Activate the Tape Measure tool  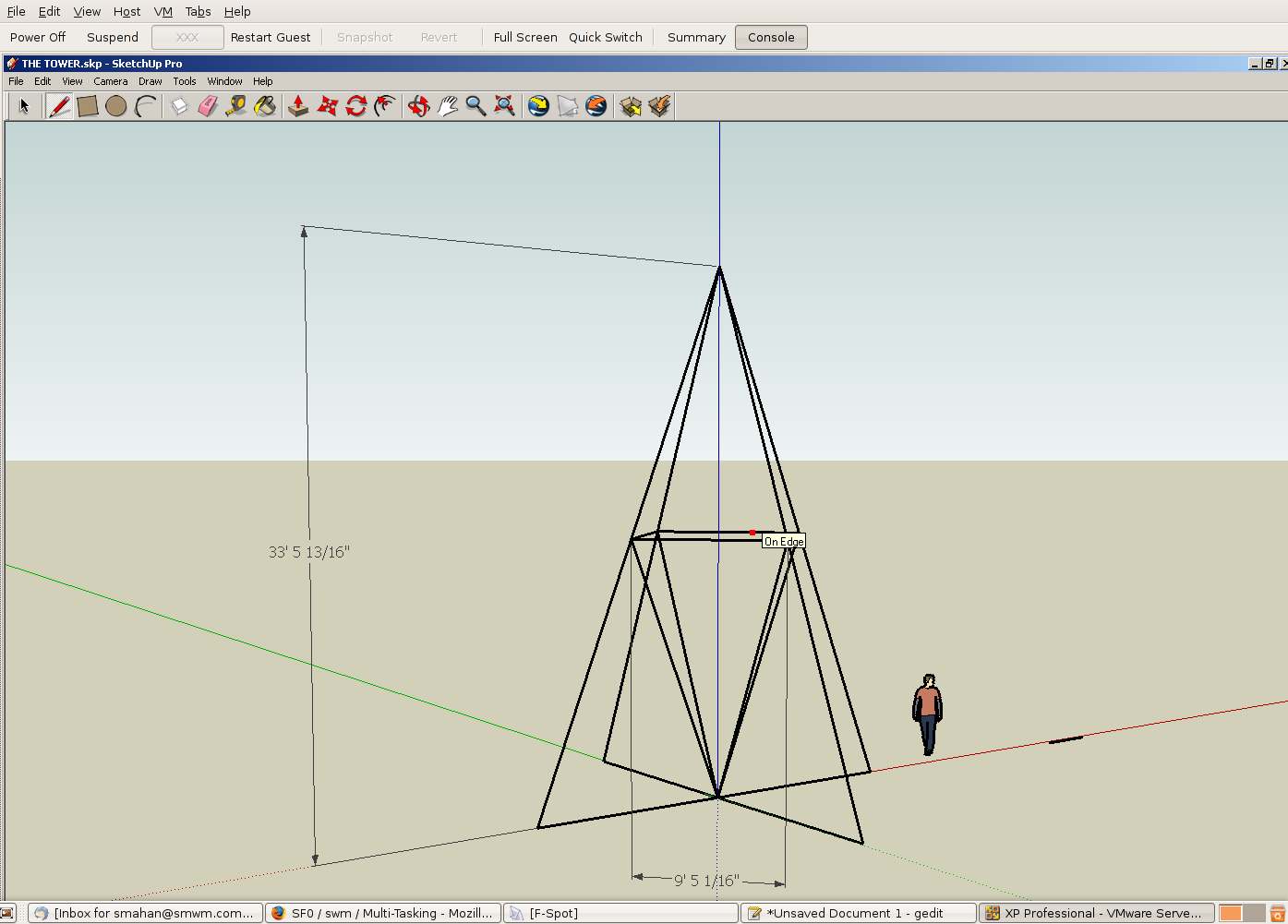point(236,106)
